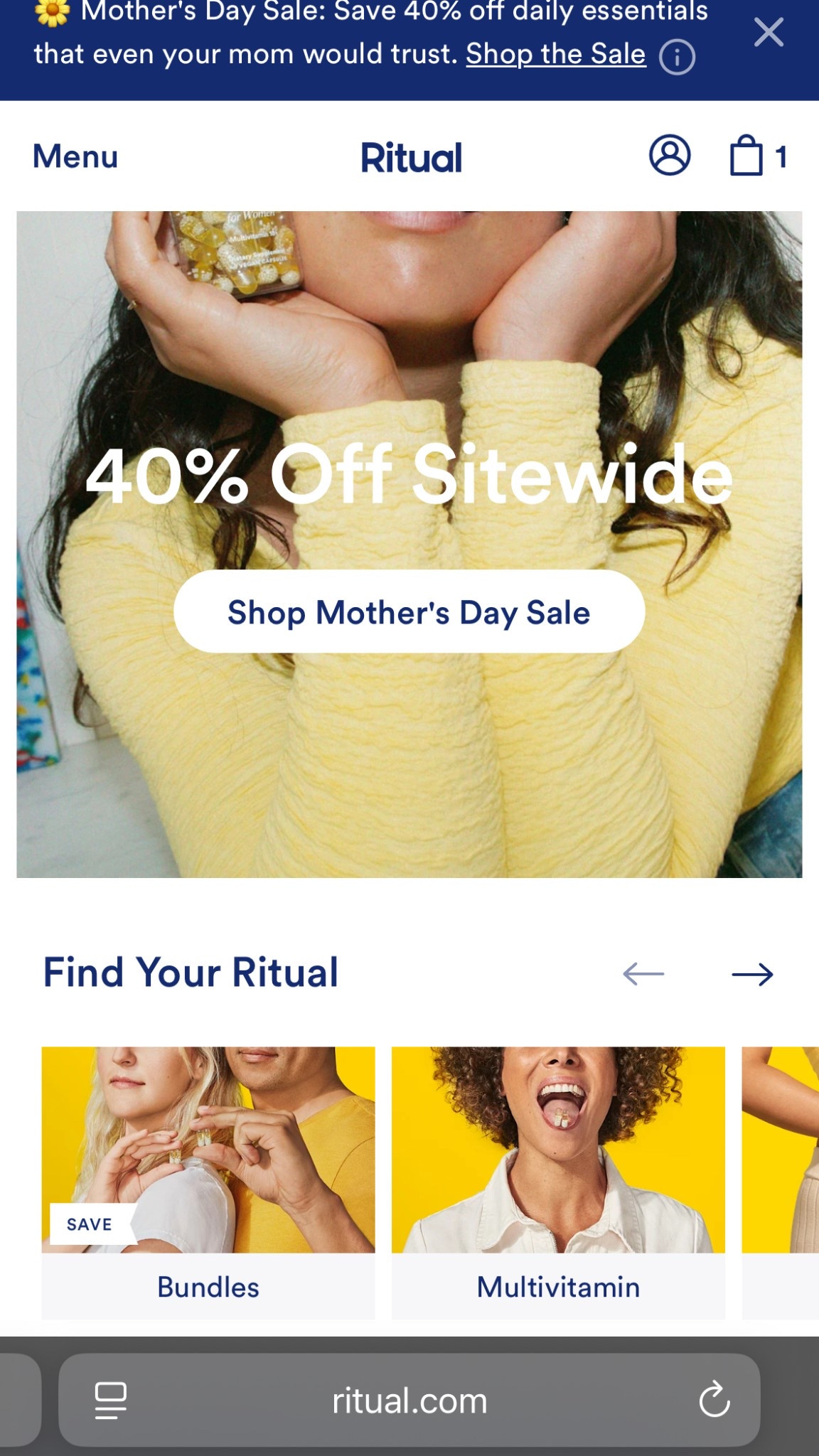
Task: Follow the Shop the Sale link
Action: tap(556, 54)
